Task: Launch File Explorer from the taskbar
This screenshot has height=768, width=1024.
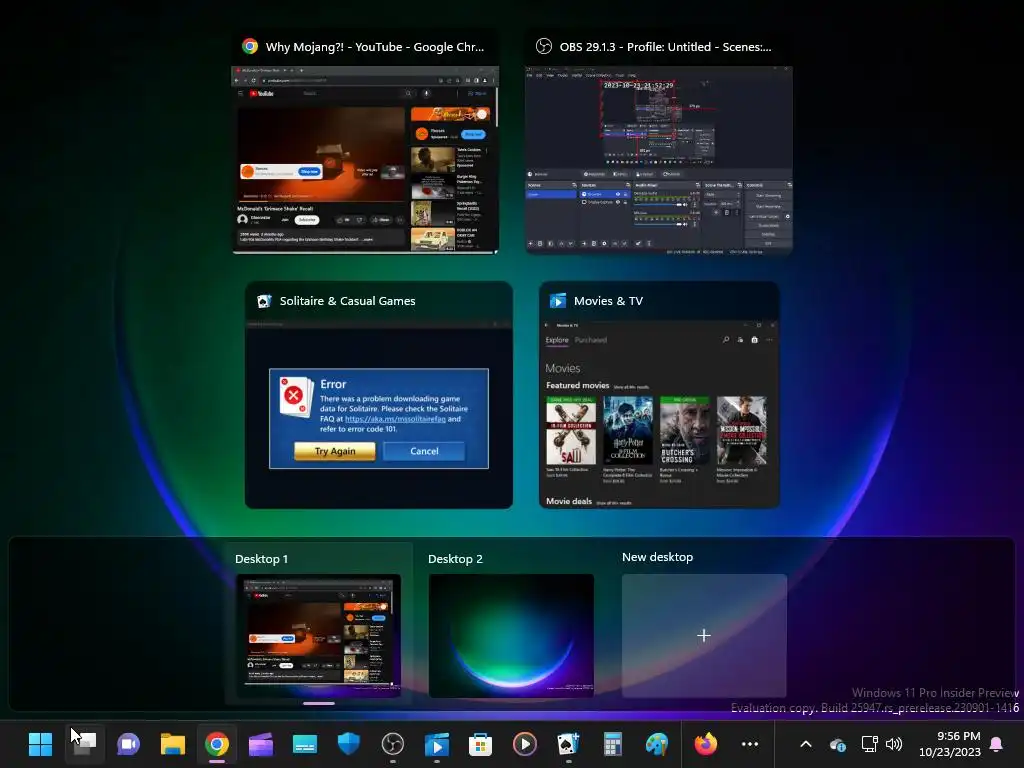Action: [172, 743]
